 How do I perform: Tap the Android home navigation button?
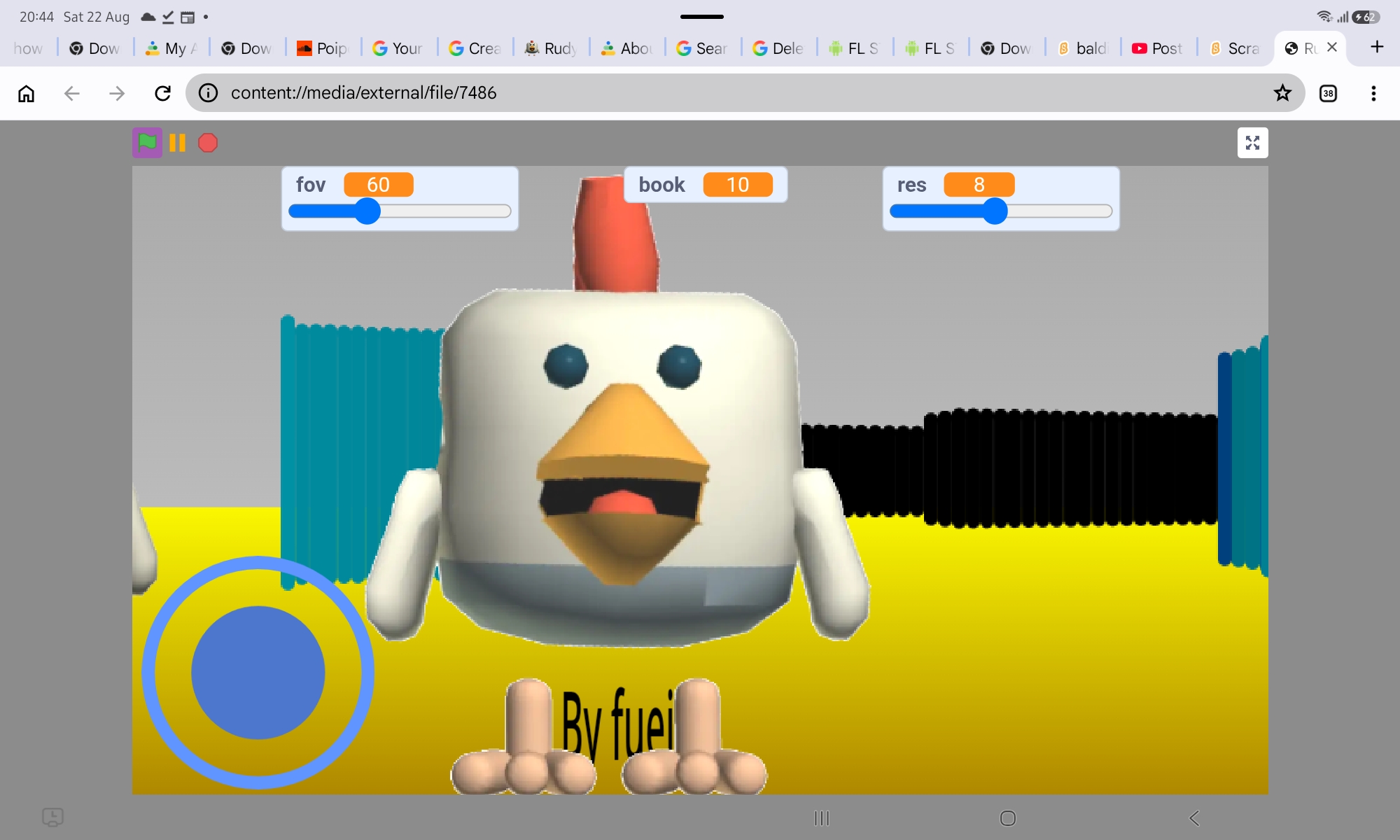pyautogui.click(x=1008, y=818)
